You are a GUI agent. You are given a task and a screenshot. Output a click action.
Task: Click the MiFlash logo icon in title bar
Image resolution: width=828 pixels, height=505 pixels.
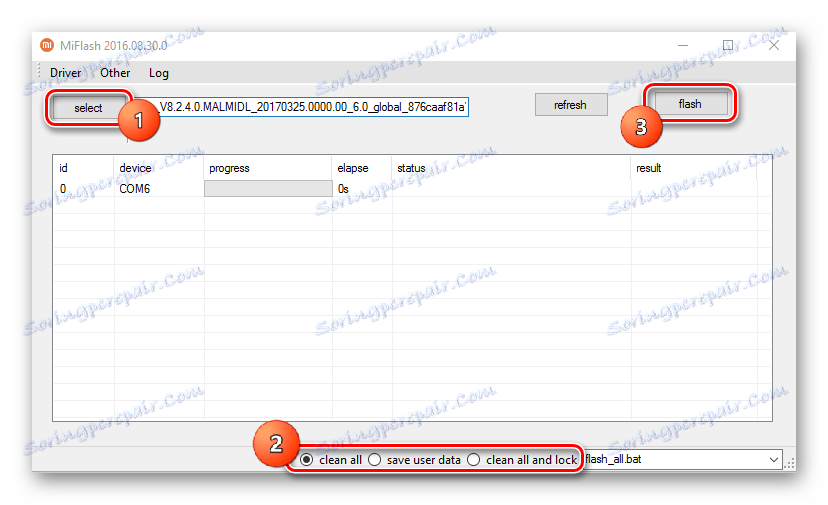pos(47,45)
